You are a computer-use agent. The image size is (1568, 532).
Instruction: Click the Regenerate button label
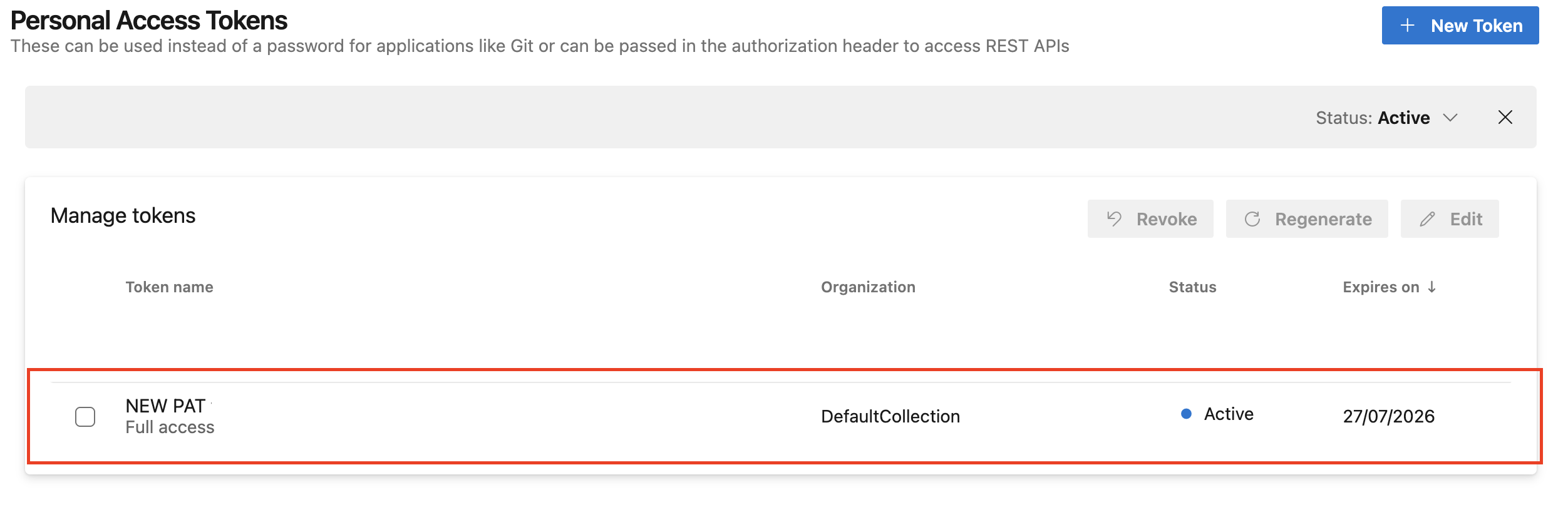(1323, 219)
